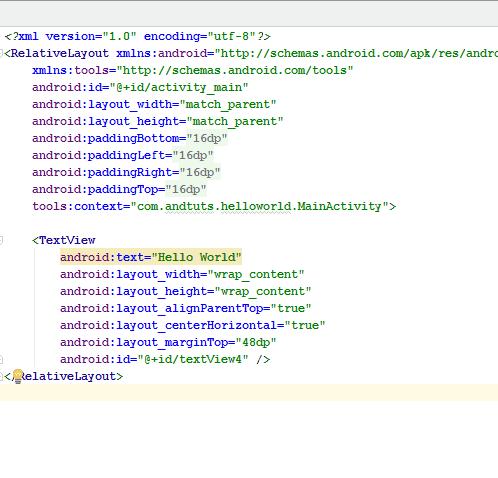Click TextView's layout_height="wrap_content" line

pyautogui.click(x=185, y=291)
